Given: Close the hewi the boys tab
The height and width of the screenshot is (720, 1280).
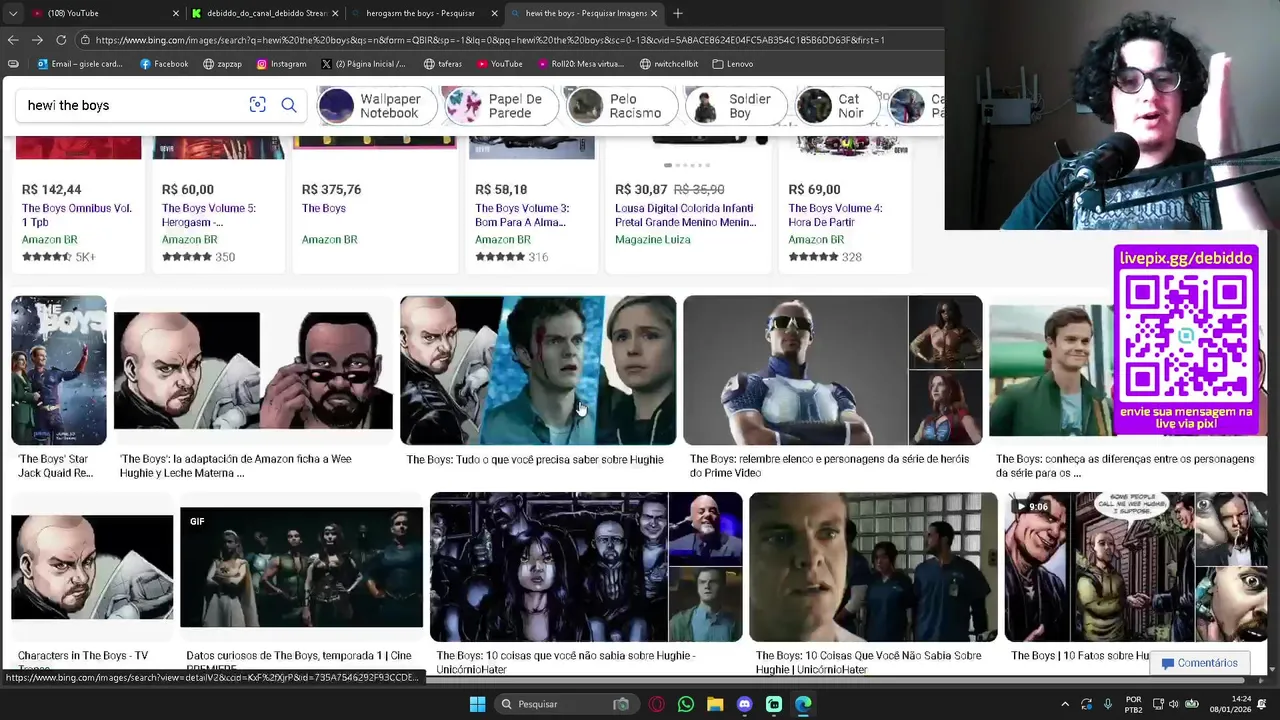Looking at the screenshot, I should 654,13.
